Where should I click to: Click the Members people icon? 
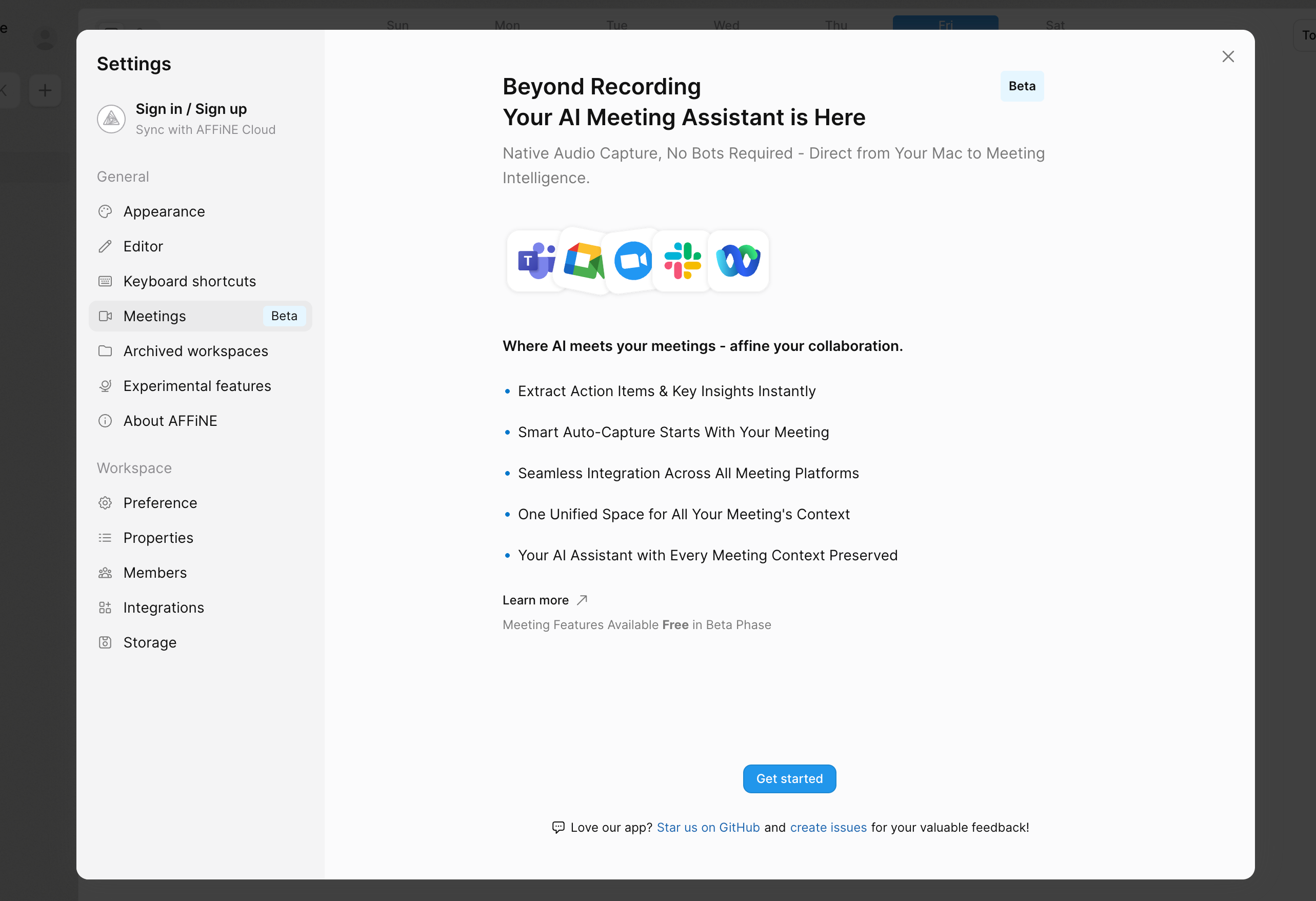tap(105, 572)
